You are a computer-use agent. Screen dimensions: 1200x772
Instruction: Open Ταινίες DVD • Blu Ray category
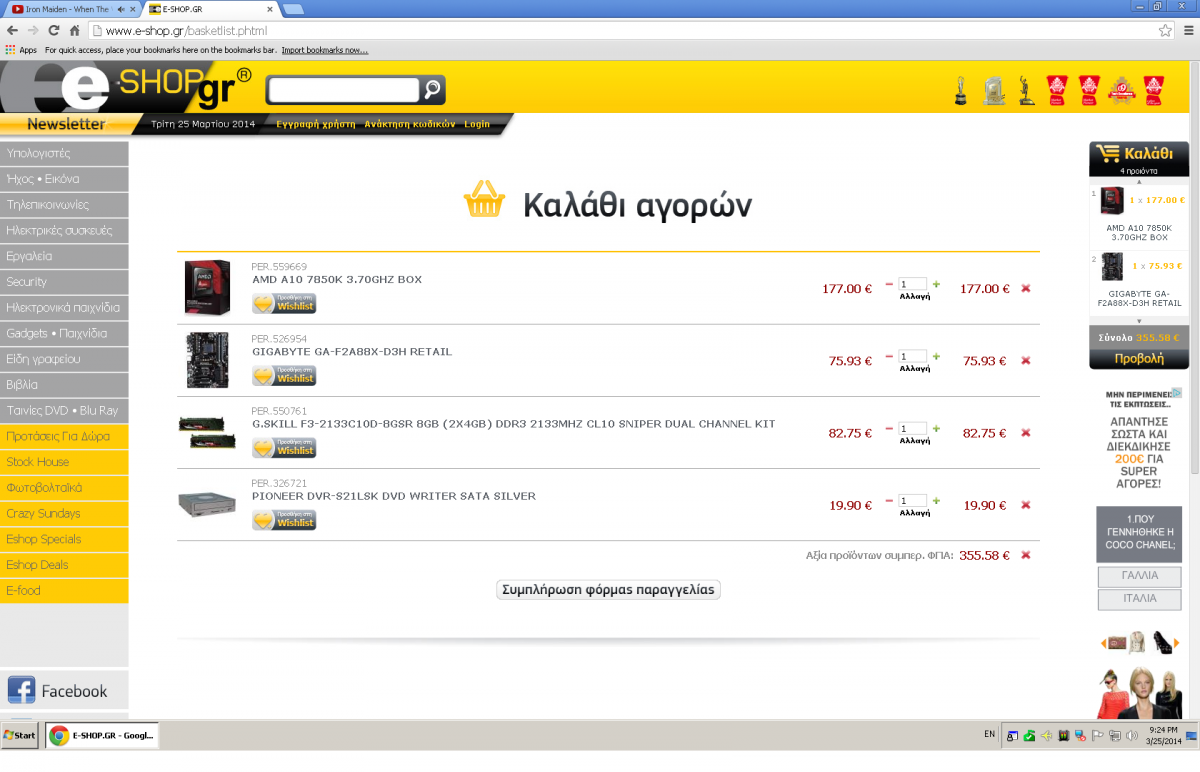pos(64,410)
